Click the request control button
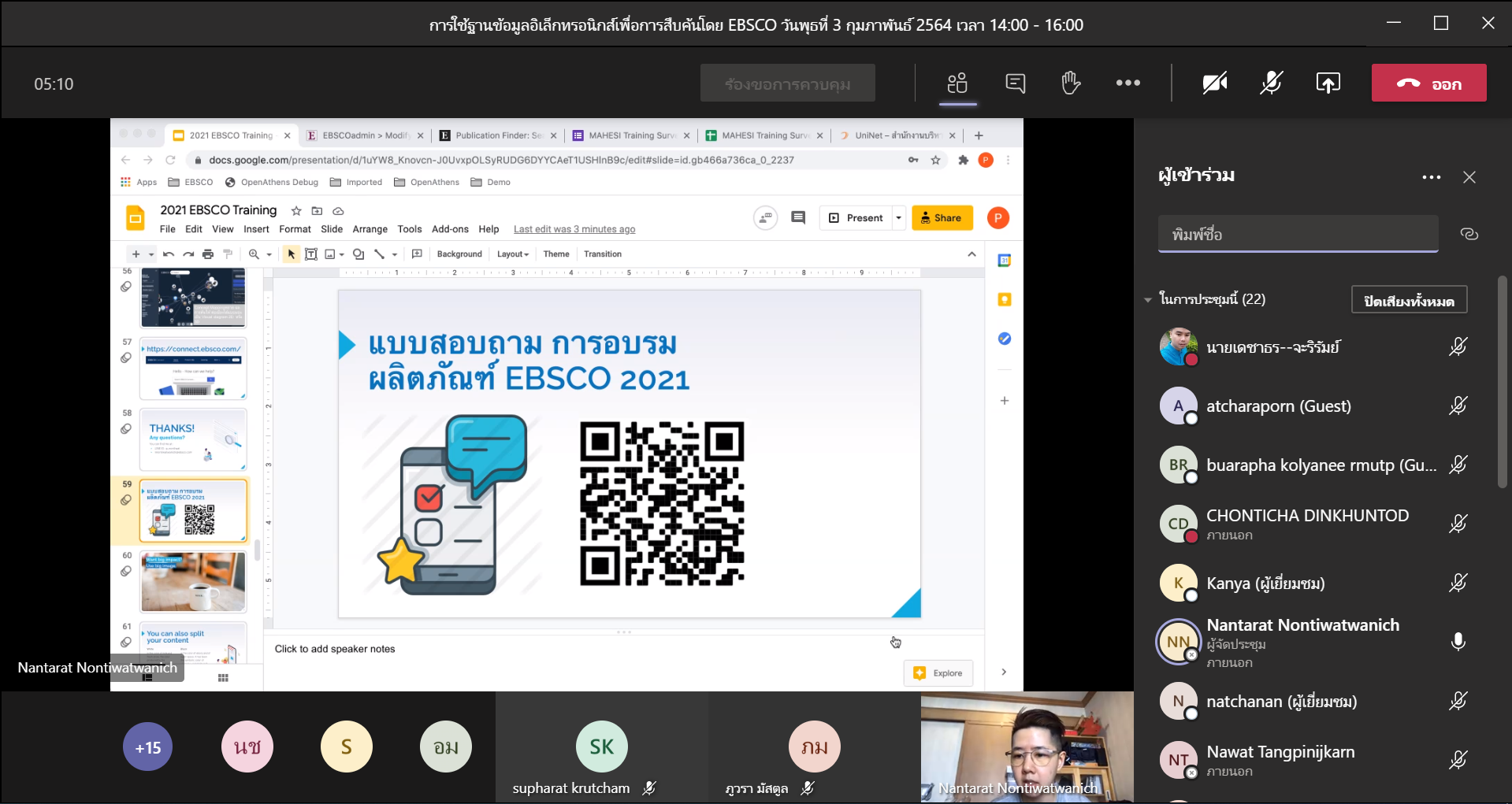This screenshot has width=1512, height=804. [787, 83]
